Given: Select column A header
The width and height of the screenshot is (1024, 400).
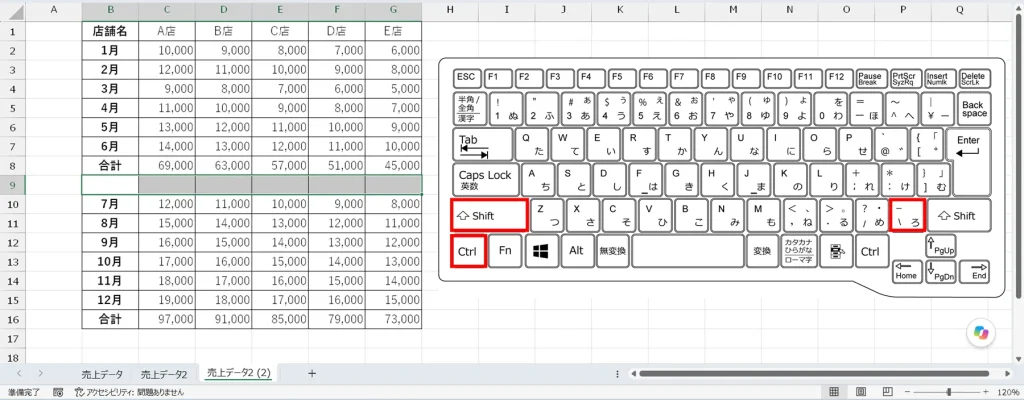Looking at the screenshot, I should point(53,10).
